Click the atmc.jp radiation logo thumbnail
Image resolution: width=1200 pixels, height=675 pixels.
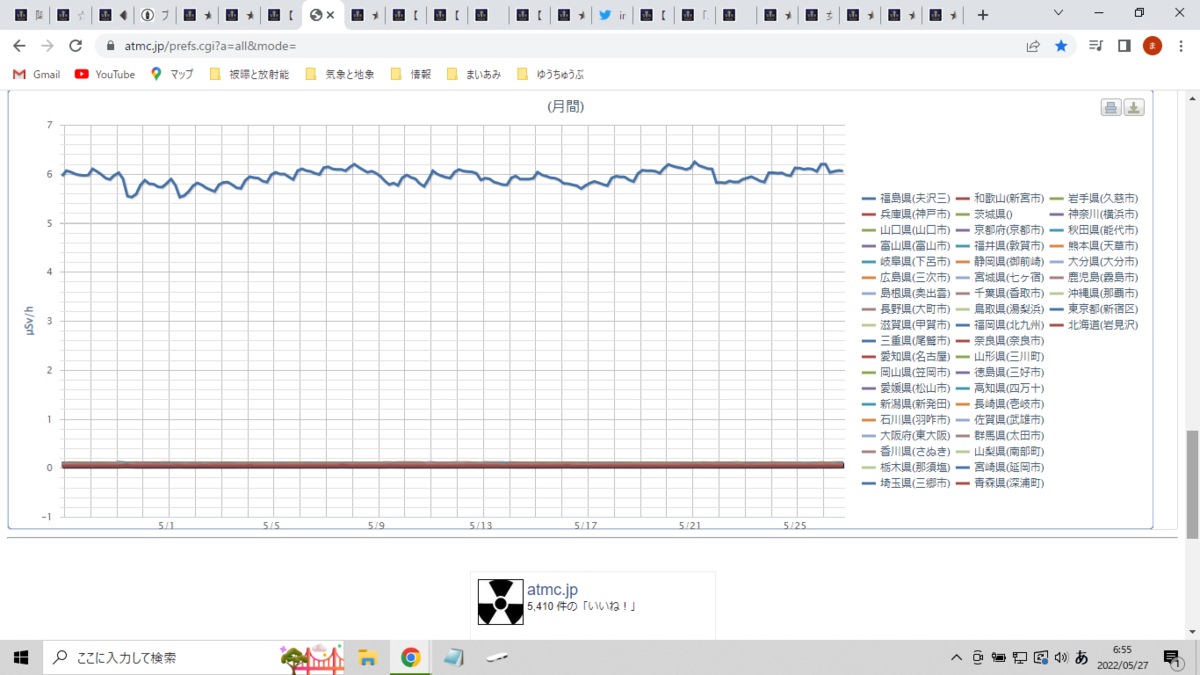tap(500, 602)
